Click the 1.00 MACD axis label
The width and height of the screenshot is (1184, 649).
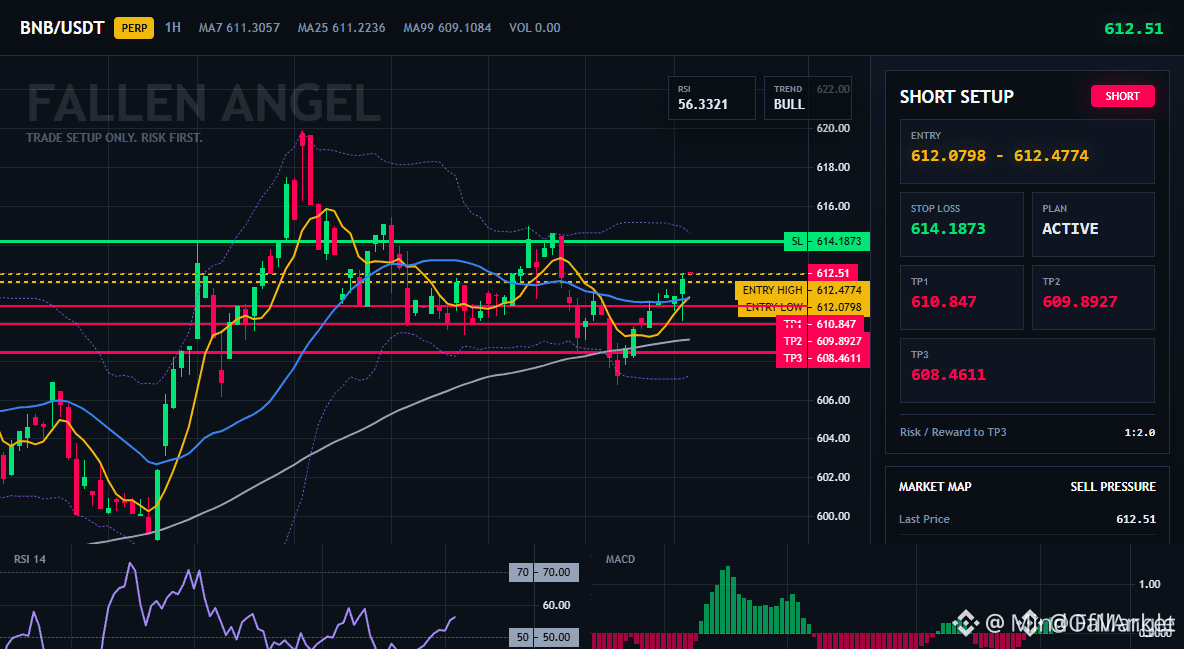point(1149,584)
